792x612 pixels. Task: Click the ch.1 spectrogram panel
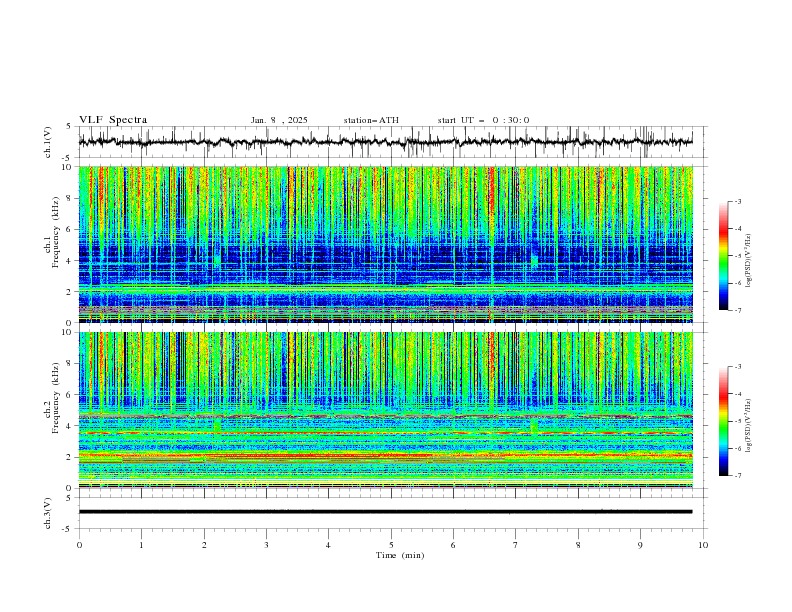point(386,244)
